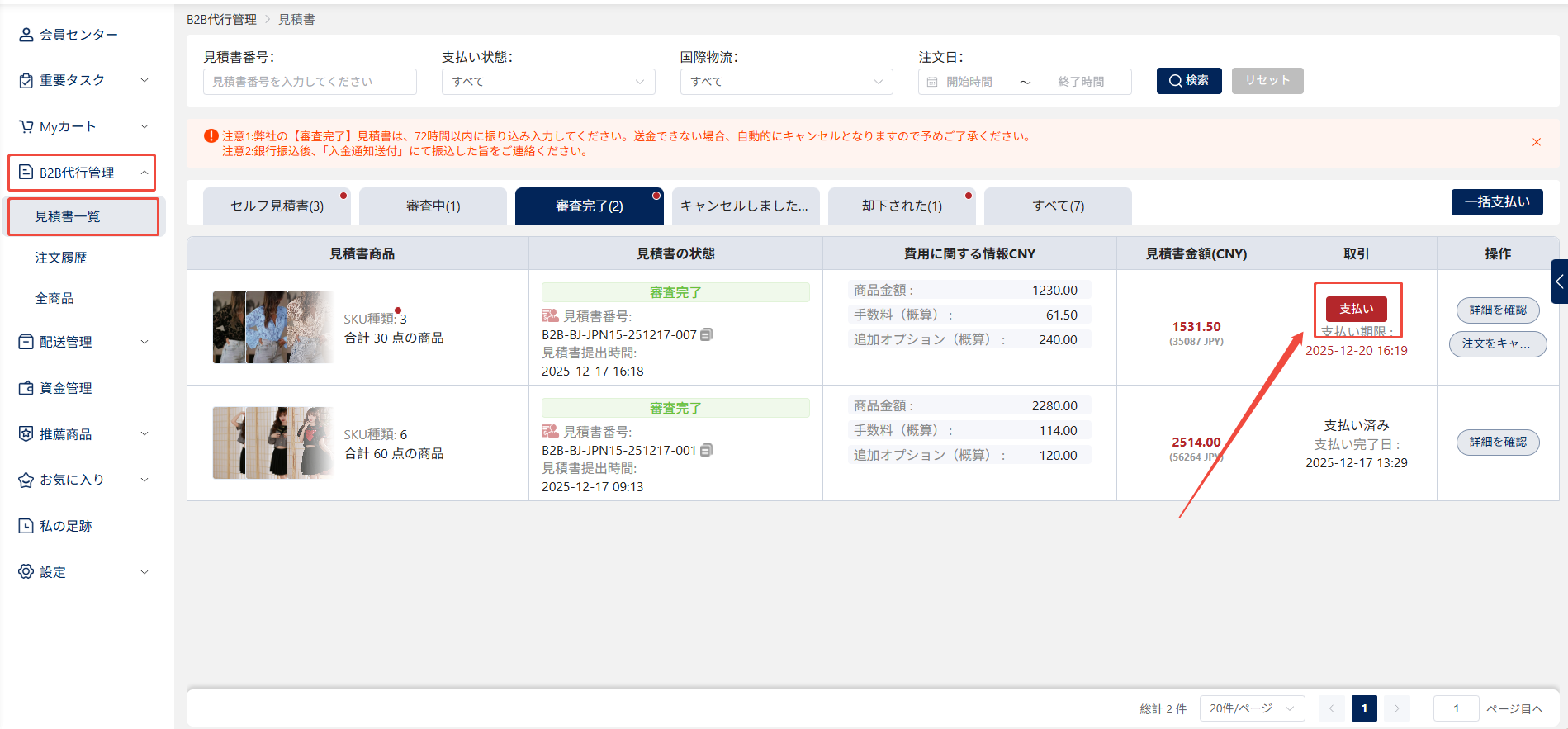This screenshot has width=1568, height=729.
Task: Click icon beside 見積書番号 for order 251217-001
Action: click(550, 431)
